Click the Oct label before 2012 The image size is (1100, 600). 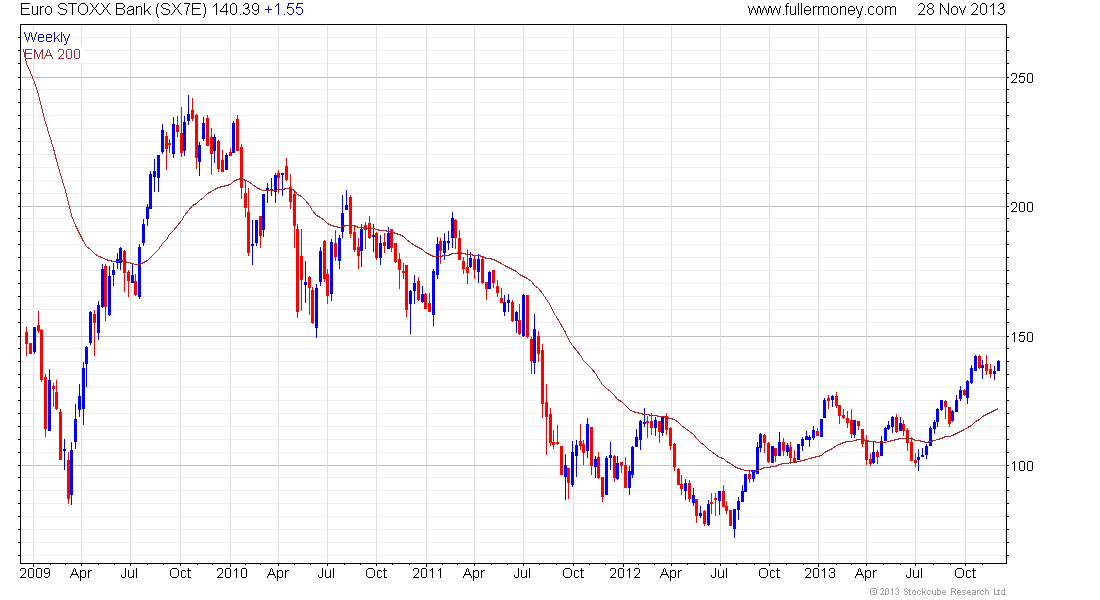573,573
